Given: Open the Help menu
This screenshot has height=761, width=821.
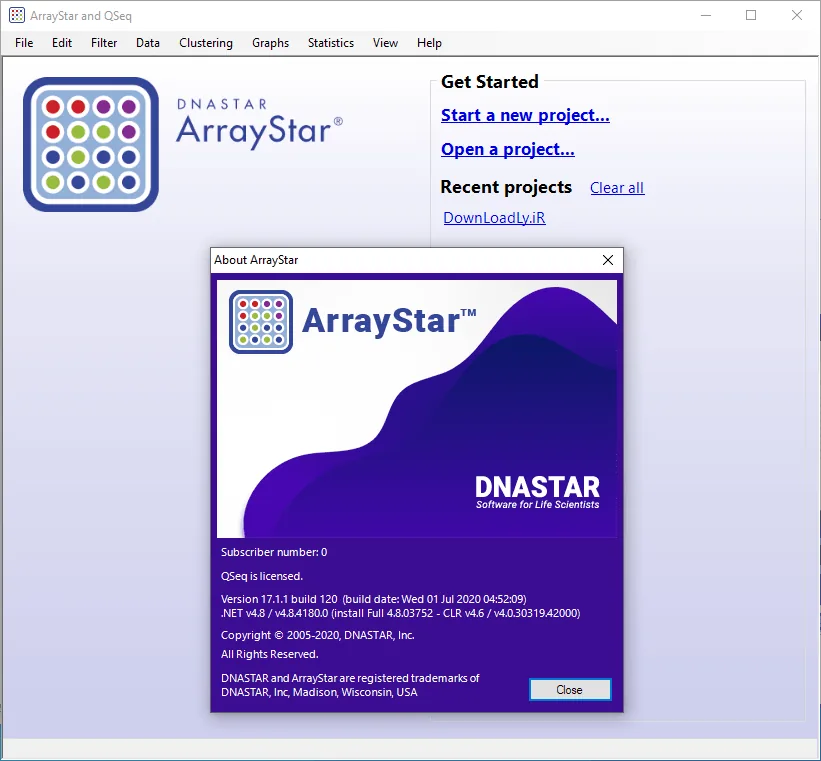Looking at the screenshot, I should pyautogui.click(x=429, y=43).
